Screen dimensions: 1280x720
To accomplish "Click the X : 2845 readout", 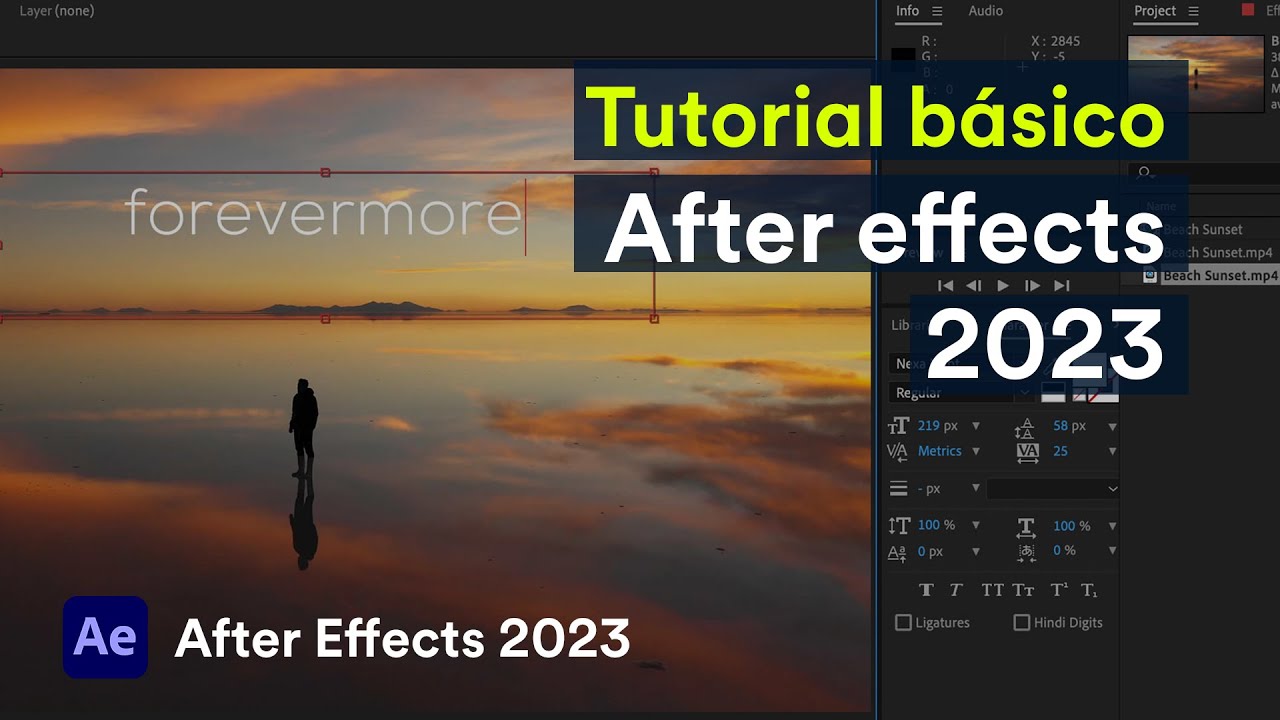I will tap(1056, 41).
